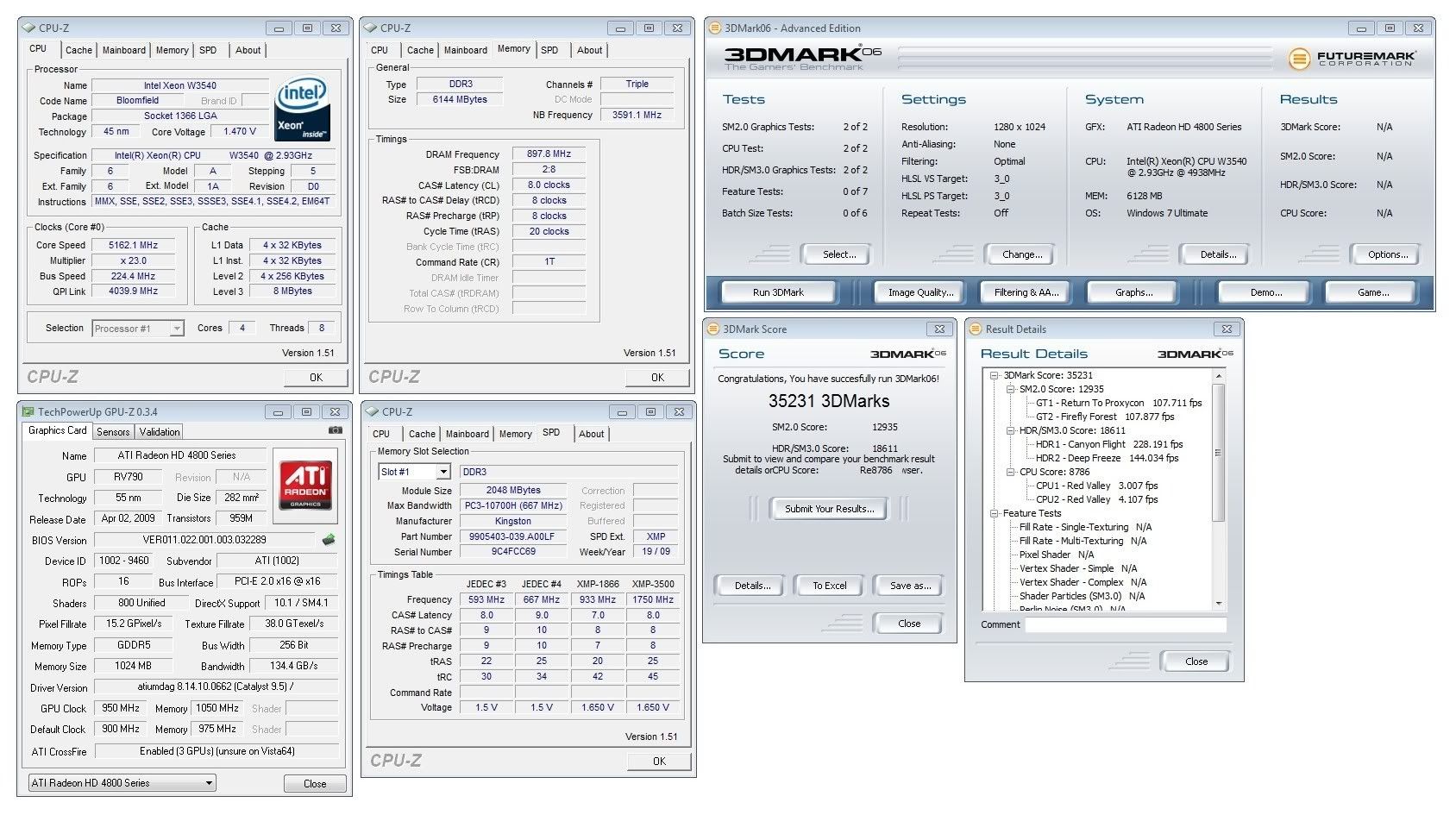Click the Intel Xeon inside logo in CPU-Z
The image size is (1456, 815).
(303, 110)
